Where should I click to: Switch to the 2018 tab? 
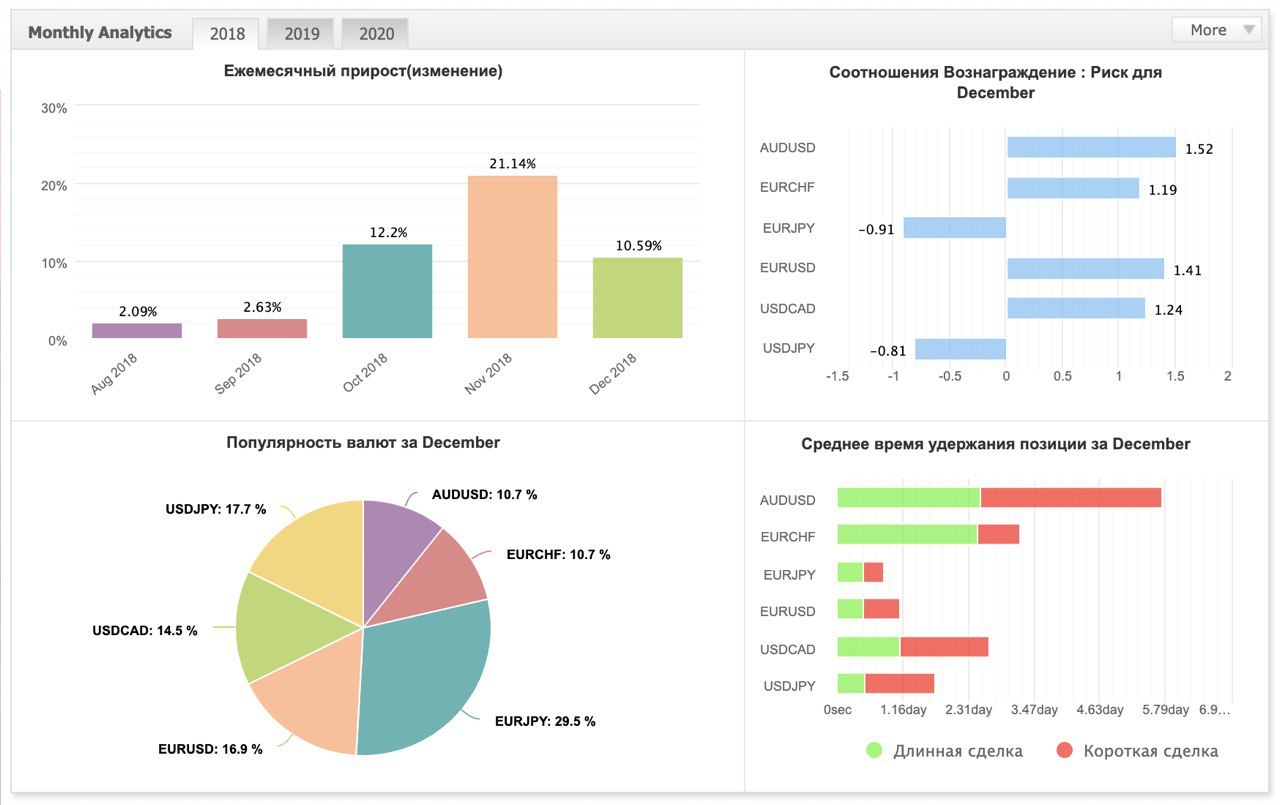(x=228, y=33)
